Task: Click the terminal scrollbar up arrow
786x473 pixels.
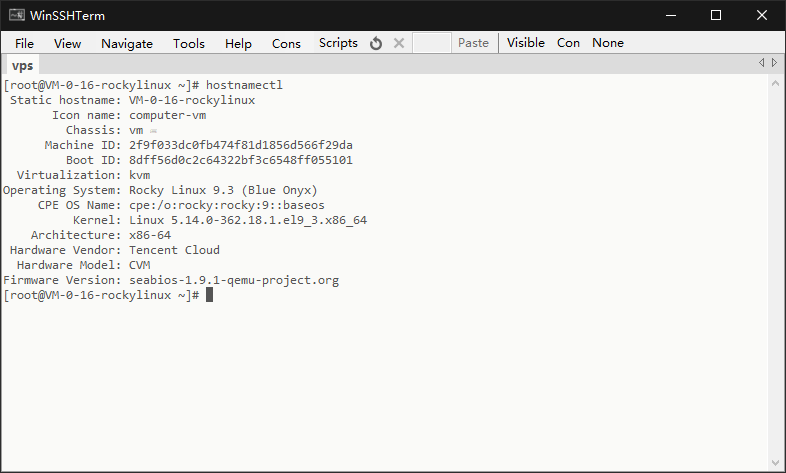Action: (775, 84)
